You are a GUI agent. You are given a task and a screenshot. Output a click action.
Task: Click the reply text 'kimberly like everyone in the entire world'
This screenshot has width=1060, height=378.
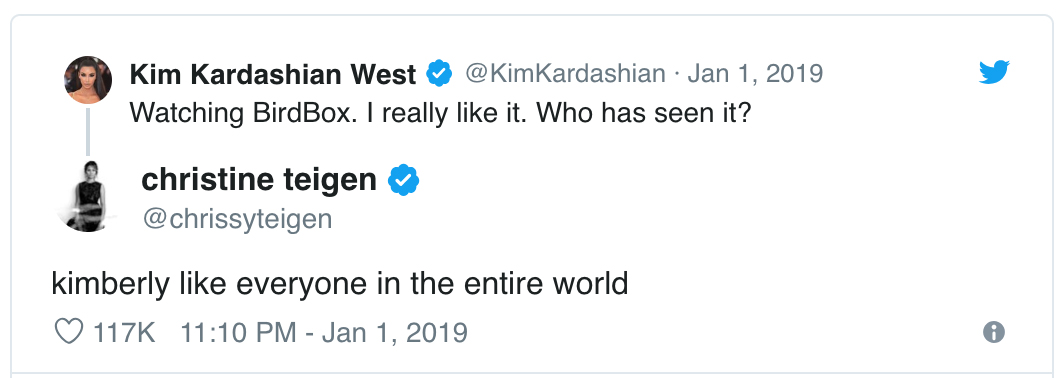340,284
